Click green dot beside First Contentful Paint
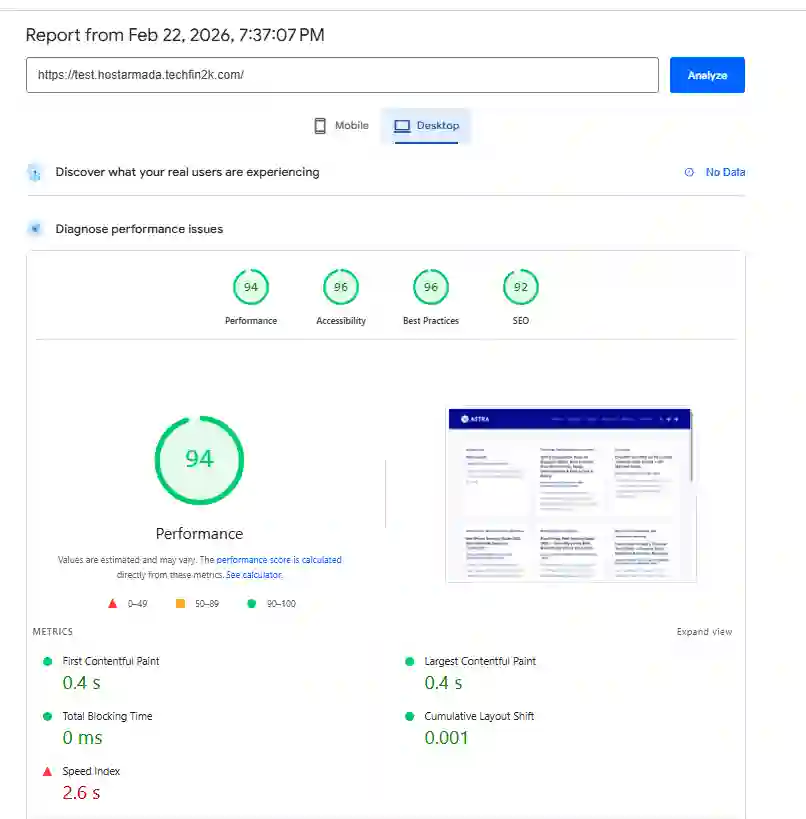Screen dimensions: 806x819 [x=48, y=661]
